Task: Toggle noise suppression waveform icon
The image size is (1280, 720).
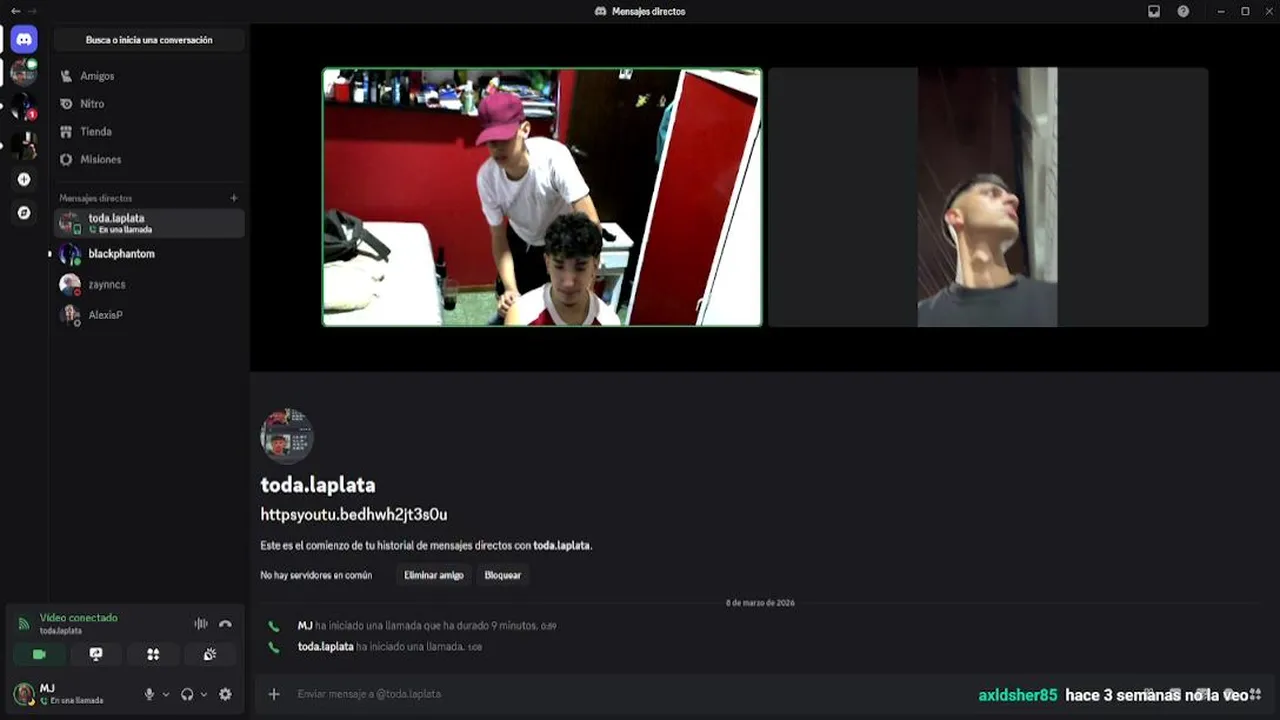Action: click(201, 624)
